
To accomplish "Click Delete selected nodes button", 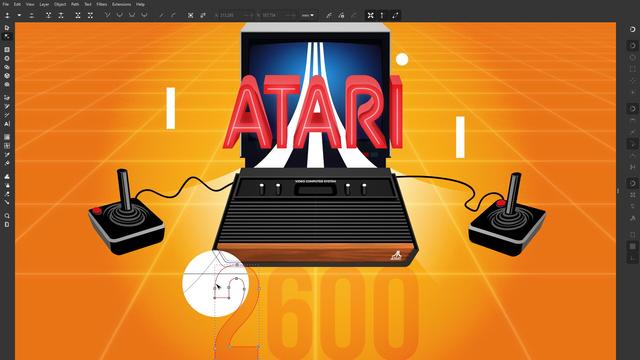I will coord(31,16).
